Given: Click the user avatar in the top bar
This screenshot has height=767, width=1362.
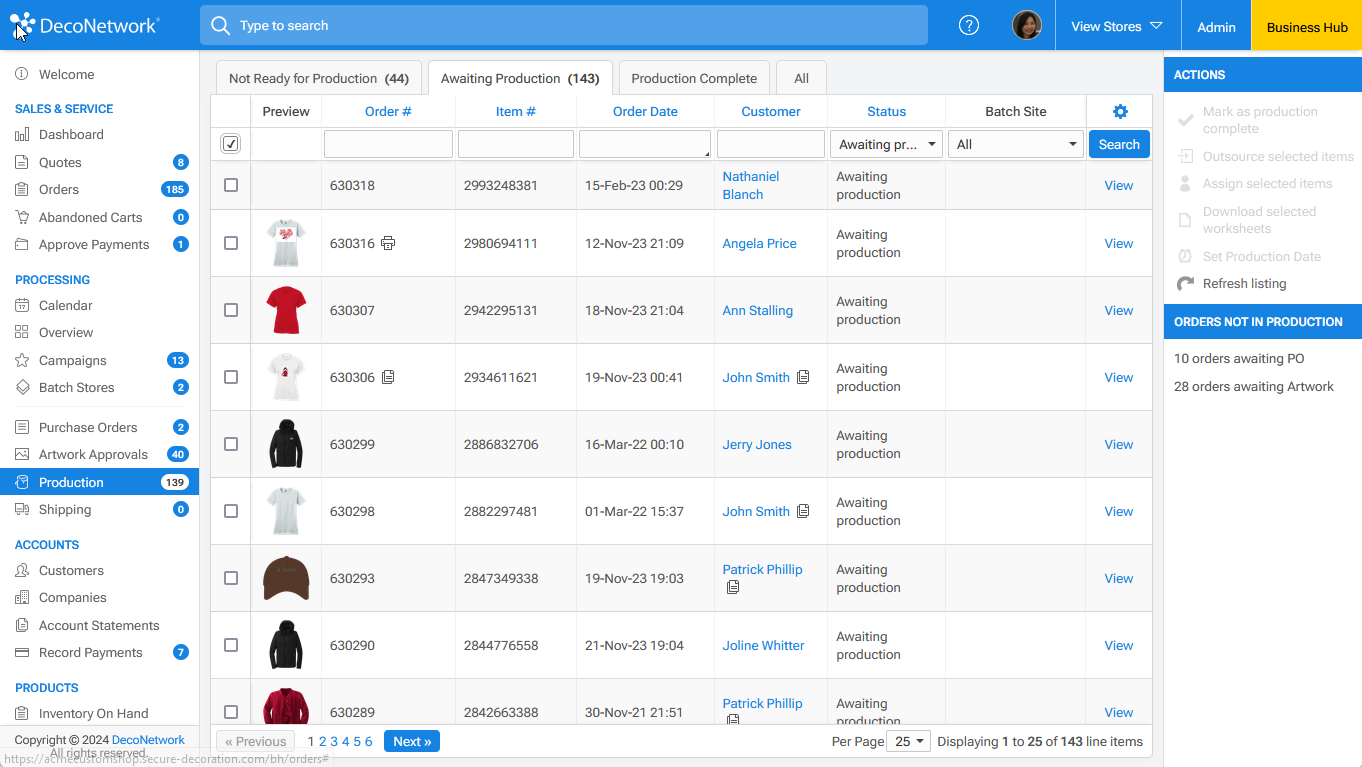Looking at the screenshot, I should 1027,25.
